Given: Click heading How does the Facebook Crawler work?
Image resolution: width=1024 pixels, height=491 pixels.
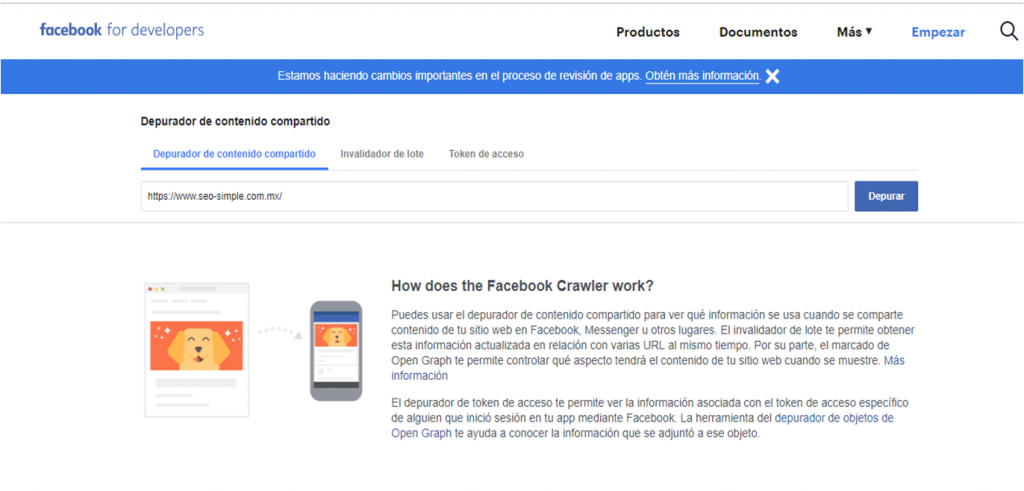Looking at the screenshot, I should (522, 286).
